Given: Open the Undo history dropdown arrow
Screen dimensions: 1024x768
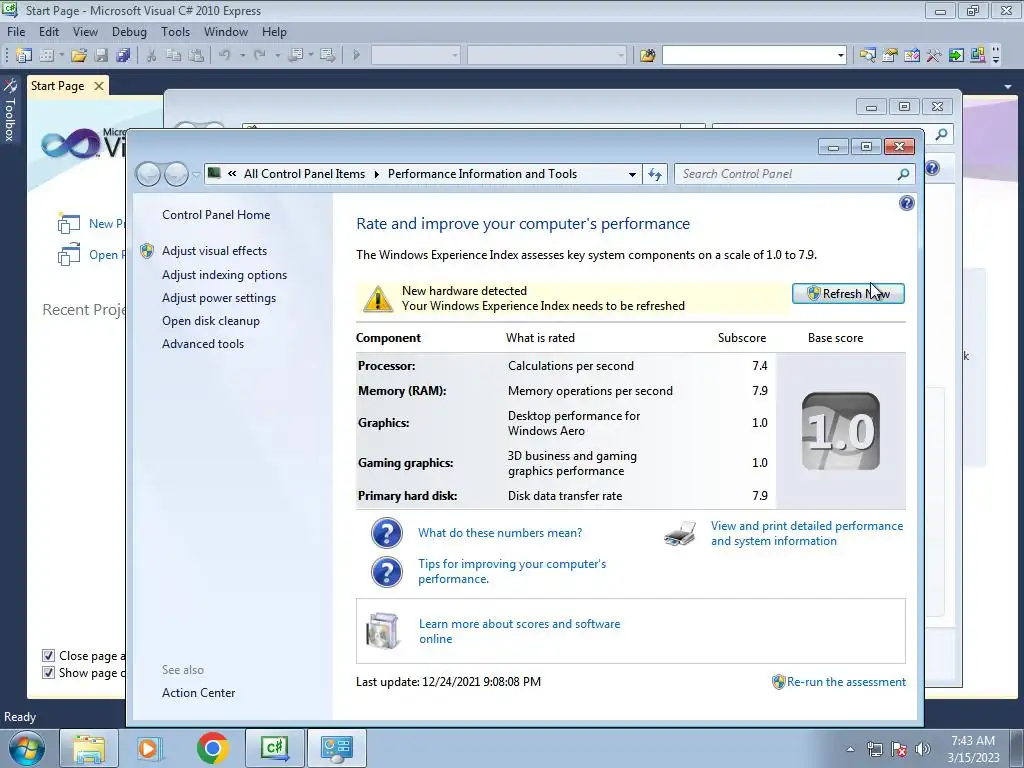Looking at the screenshot, I should (242, 55).
